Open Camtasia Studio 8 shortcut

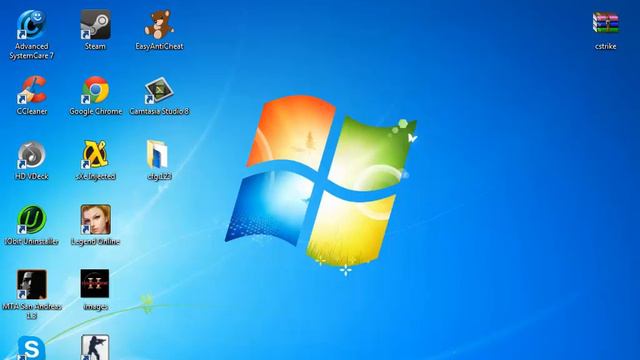click(x=159, y=90)
